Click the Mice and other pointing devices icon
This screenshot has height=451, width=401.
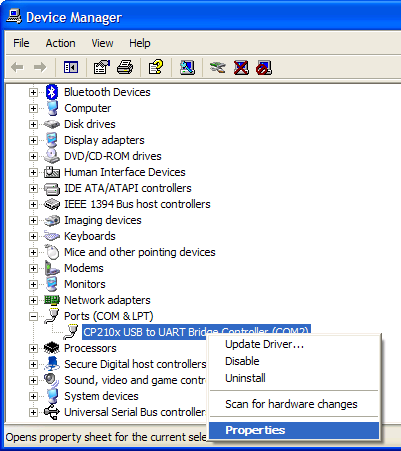tap(52, 252)
